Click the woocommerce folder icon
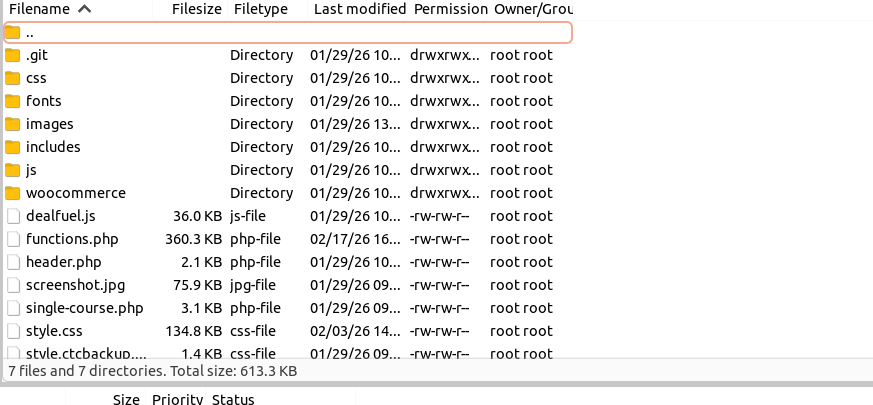The image size is (873, 405). [13, 193]
